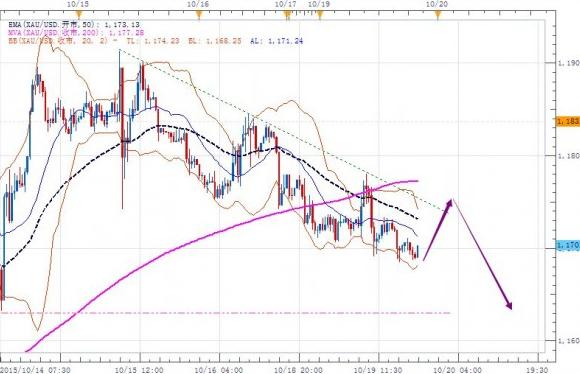Click the 2015/10/14 07:30 time label
Screen dimensions: 580x374
pyautogui.click(x=35, y=370)
